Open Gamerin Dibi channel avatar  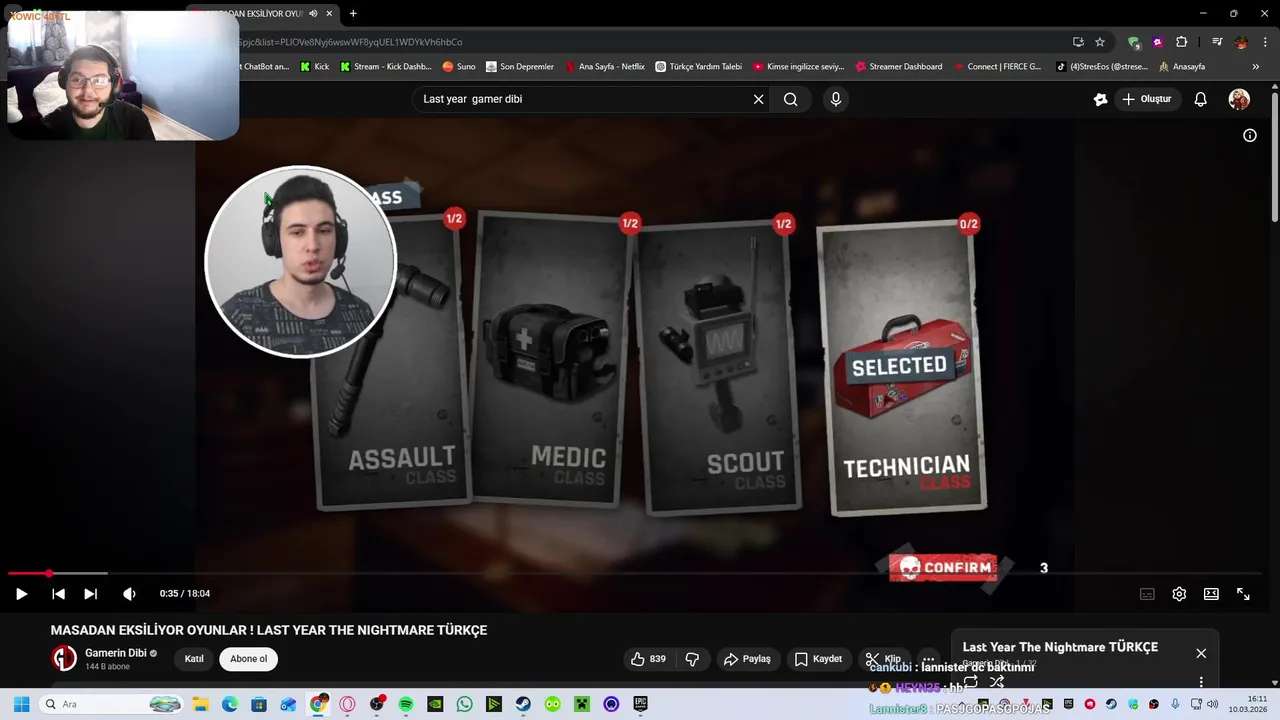(x=64, y=658)
